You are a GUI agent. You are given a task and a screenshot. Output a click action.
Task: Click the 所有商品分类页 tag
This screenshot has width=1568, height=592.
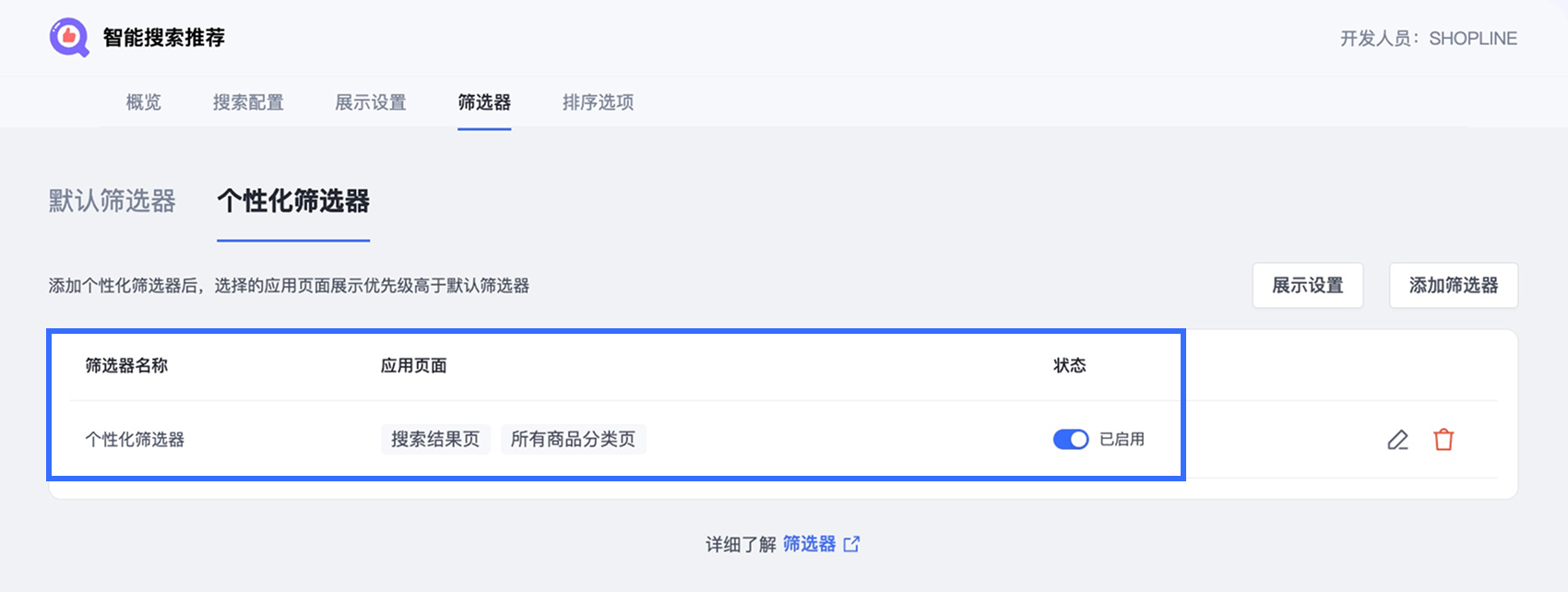(573, 440)
